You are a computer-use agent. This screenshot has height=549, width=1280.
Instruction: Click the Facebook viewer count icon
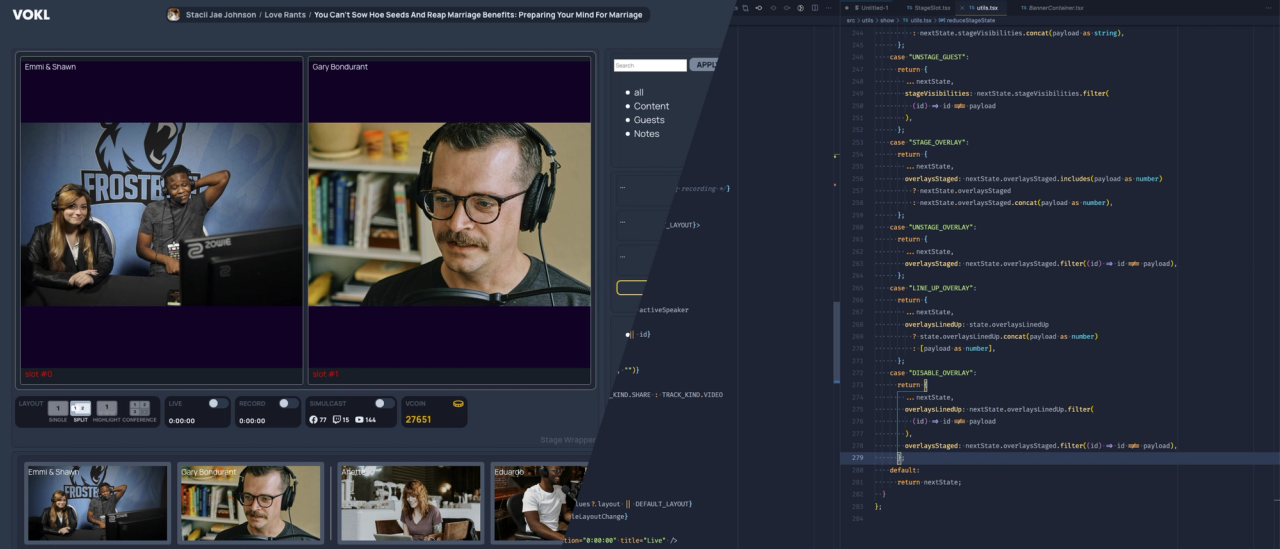click(313, 420)
